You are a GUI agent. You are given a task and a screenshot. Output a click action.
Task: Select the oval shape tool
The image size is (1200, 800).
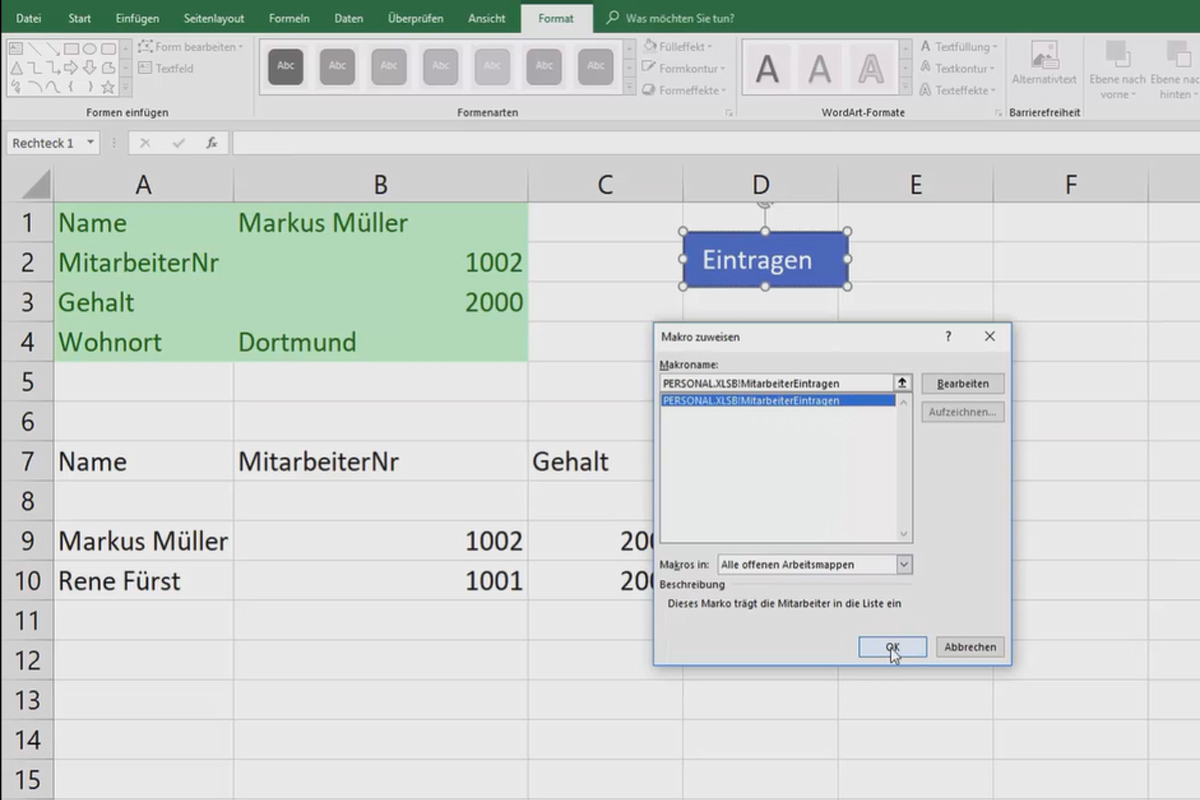pyautogui.click(x=90, y=49)
